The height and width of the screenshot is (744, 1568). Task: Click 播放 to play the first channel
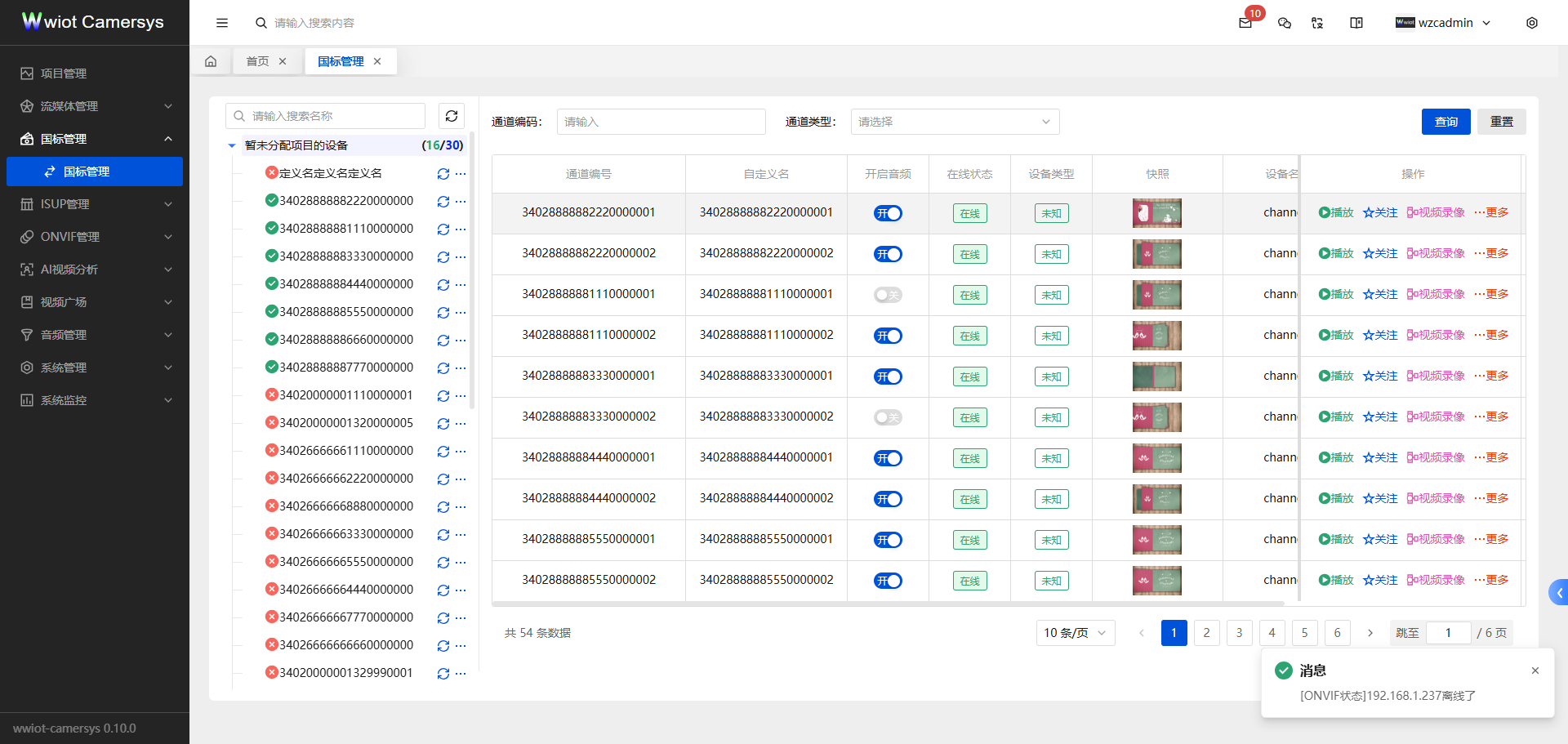pos(1334,212)
